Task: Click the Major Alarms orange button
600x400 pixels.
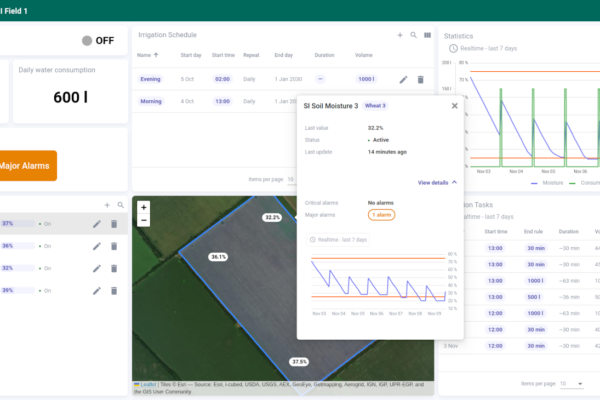Action: [27, 166]
